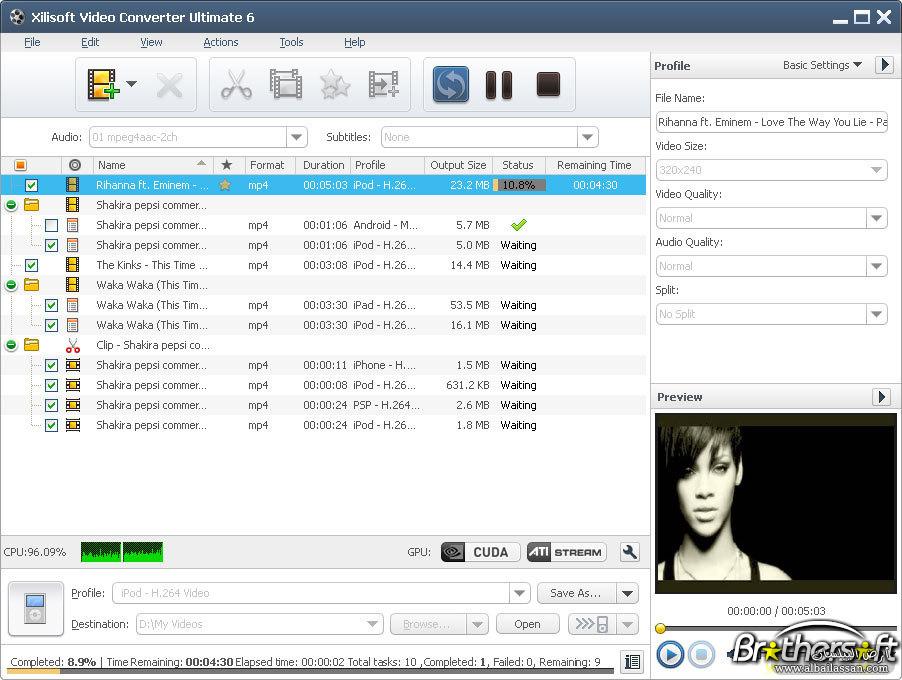Click the Xilisoft film reel title icon

tap(17, 17)
